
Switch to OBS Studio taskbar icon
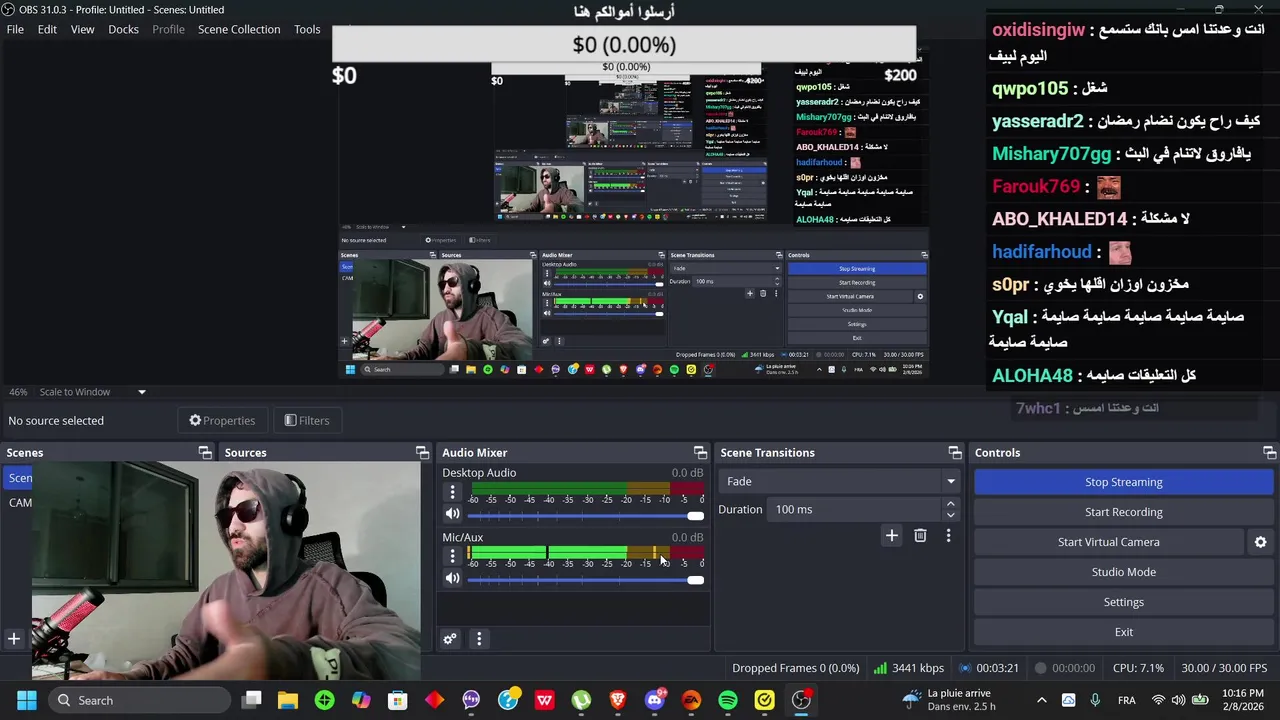[801, 700]
